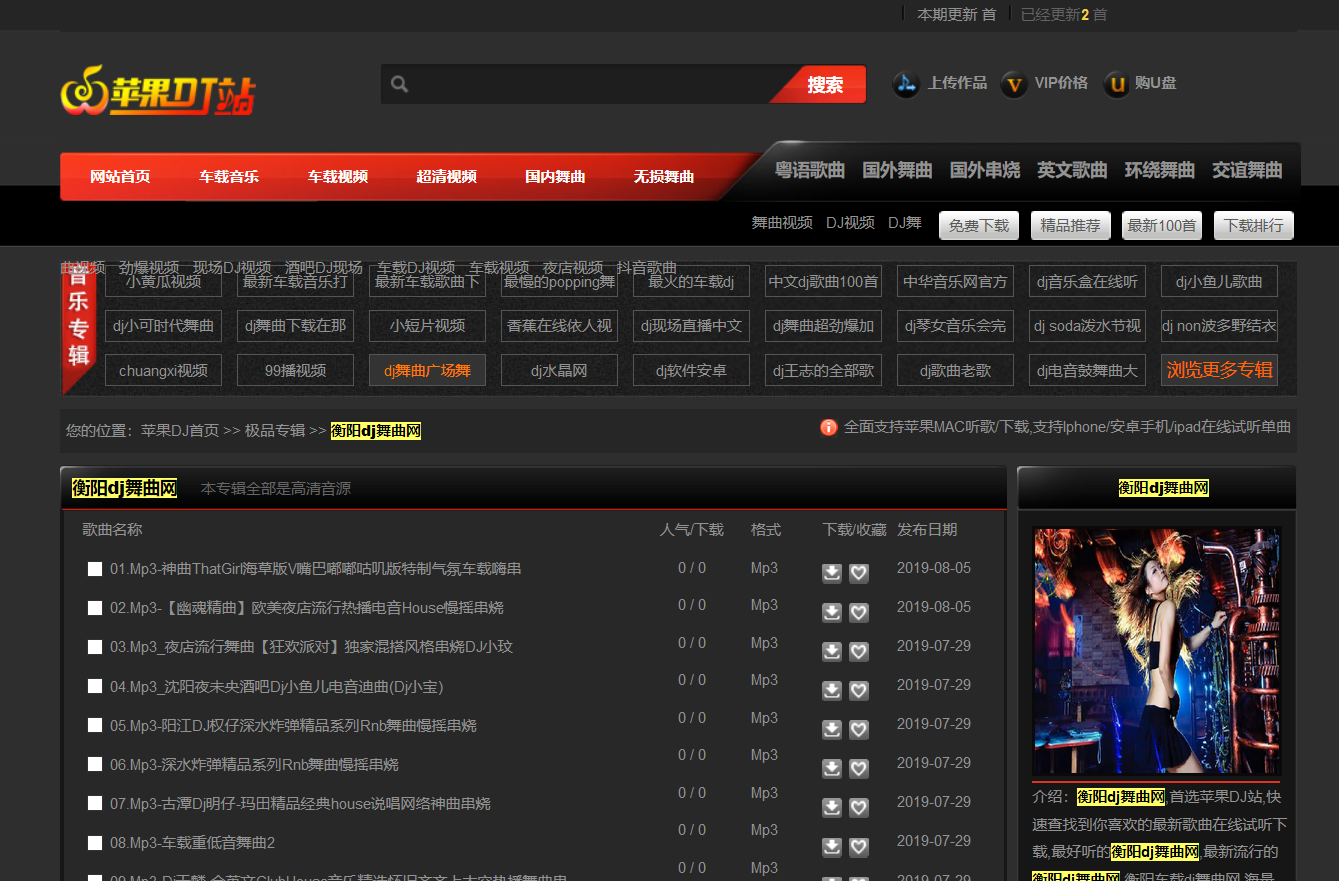The width and height of the screenshot is (1339, 881).
Task: Click the red 搜索 button
Action: (825, 85)
